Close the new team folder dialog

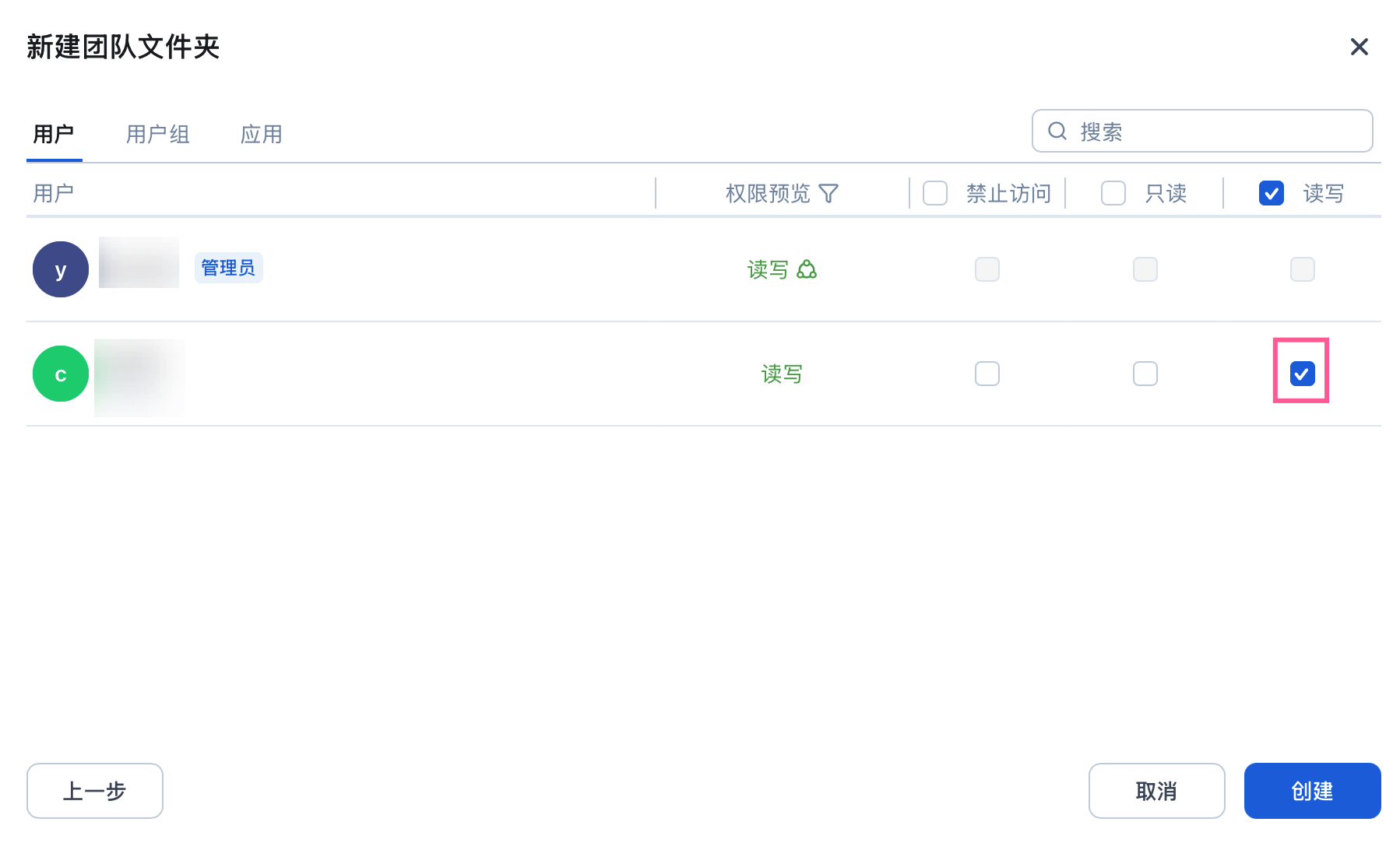[x=1359, y=47]
